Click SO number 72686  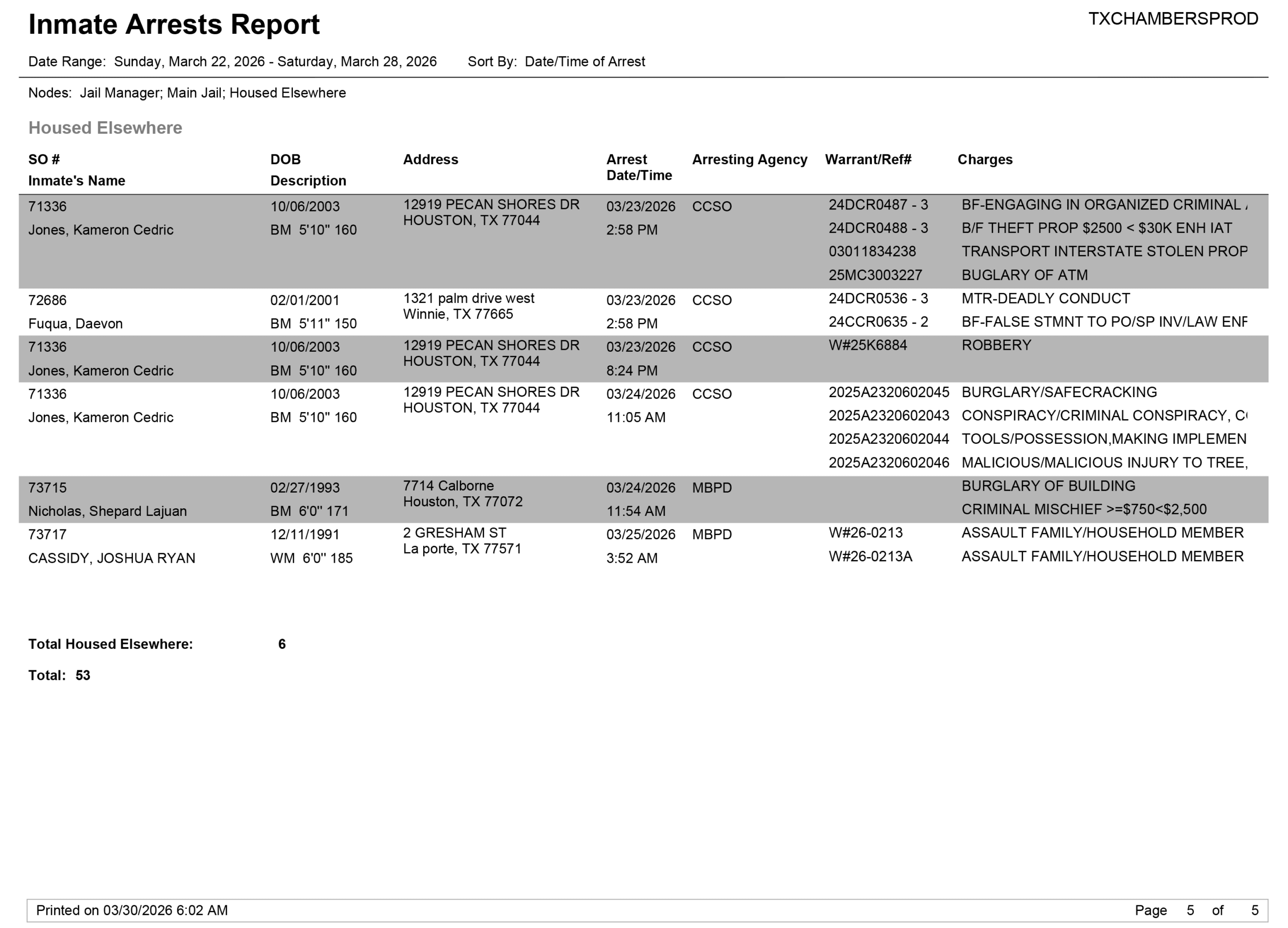(x=48, y=300)
